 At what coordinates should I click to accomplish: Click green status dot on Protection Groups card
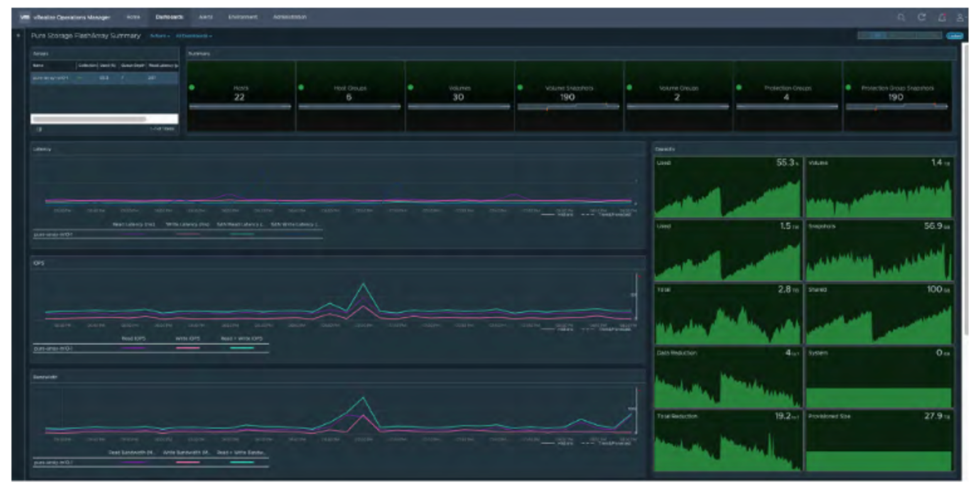point(739,88)
